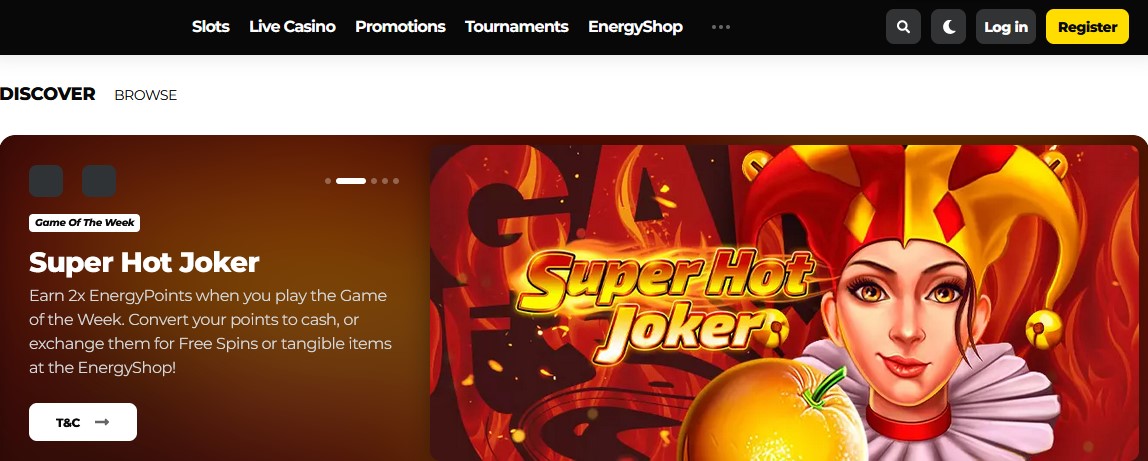
Task: Open the search magnifier icon
Action: pos(903,27)
